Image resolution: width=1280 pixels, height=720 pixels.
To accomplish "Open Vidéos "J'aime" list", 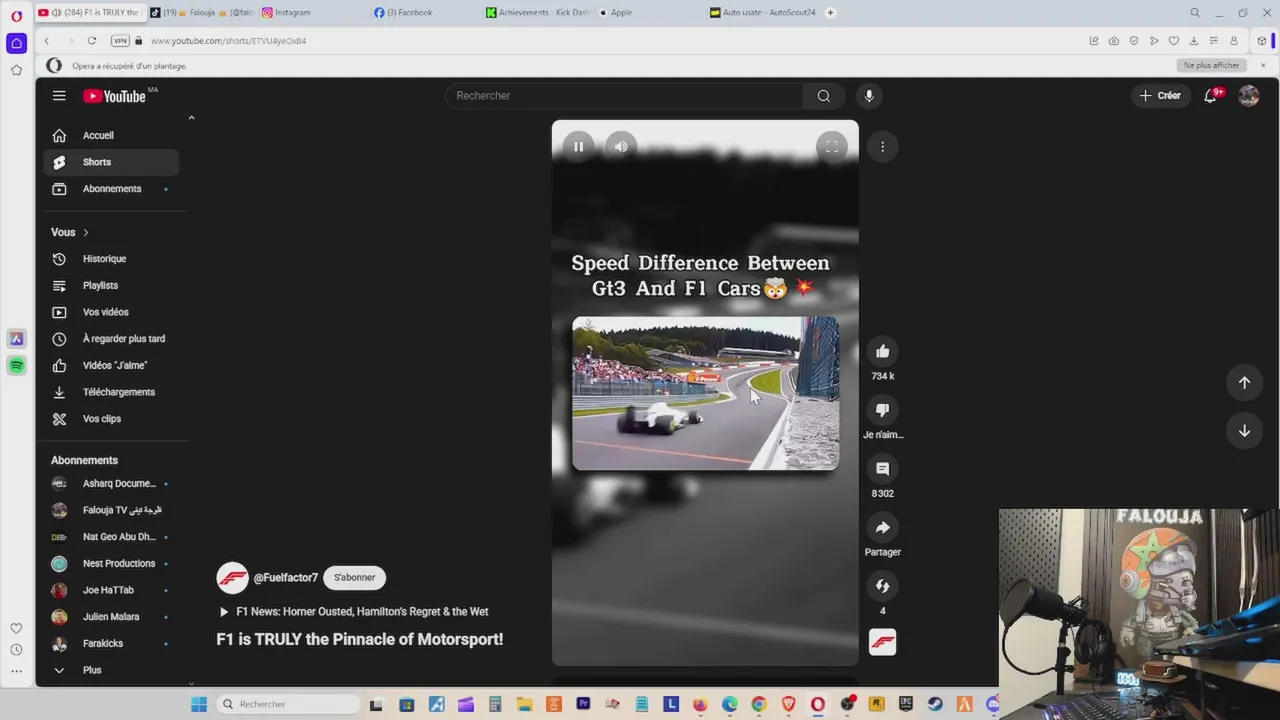I will 111,365.
